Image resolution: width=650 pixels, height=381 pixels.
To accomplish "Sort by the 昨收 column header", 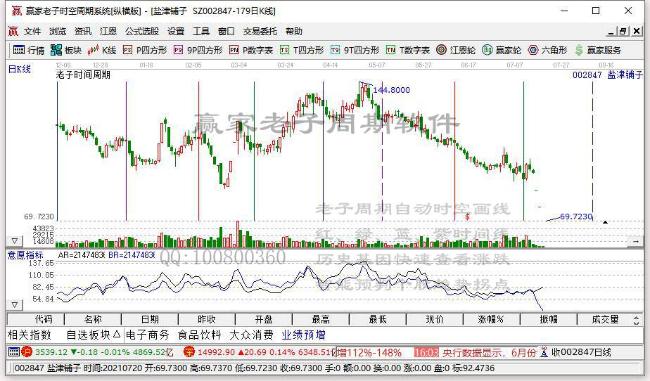I will pos(207,319).
